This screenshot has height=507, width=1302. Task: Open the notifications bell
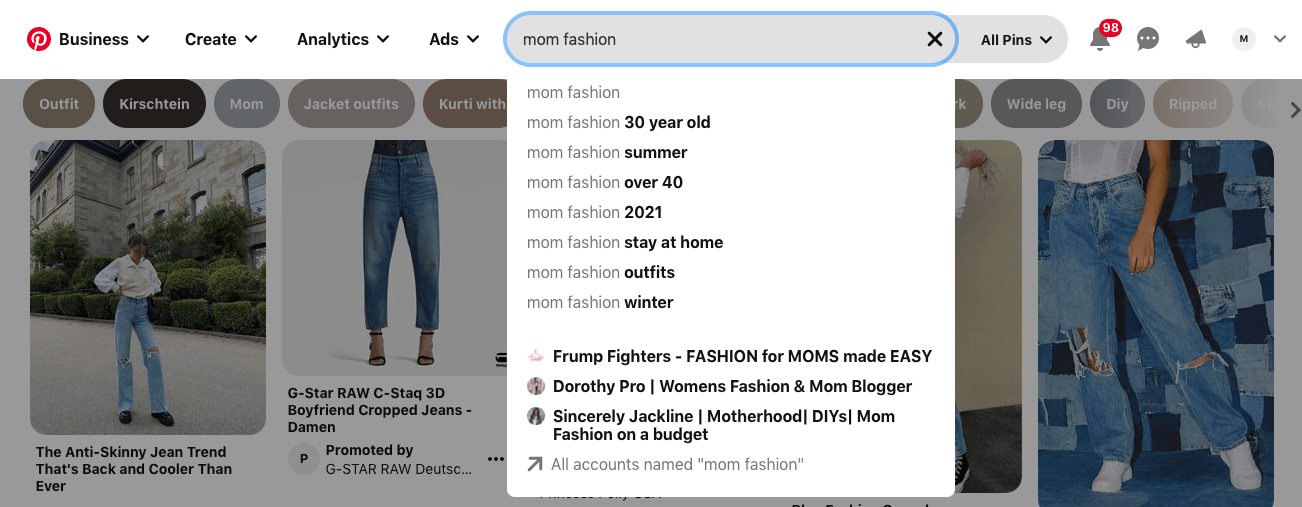tap(1100, 40)
